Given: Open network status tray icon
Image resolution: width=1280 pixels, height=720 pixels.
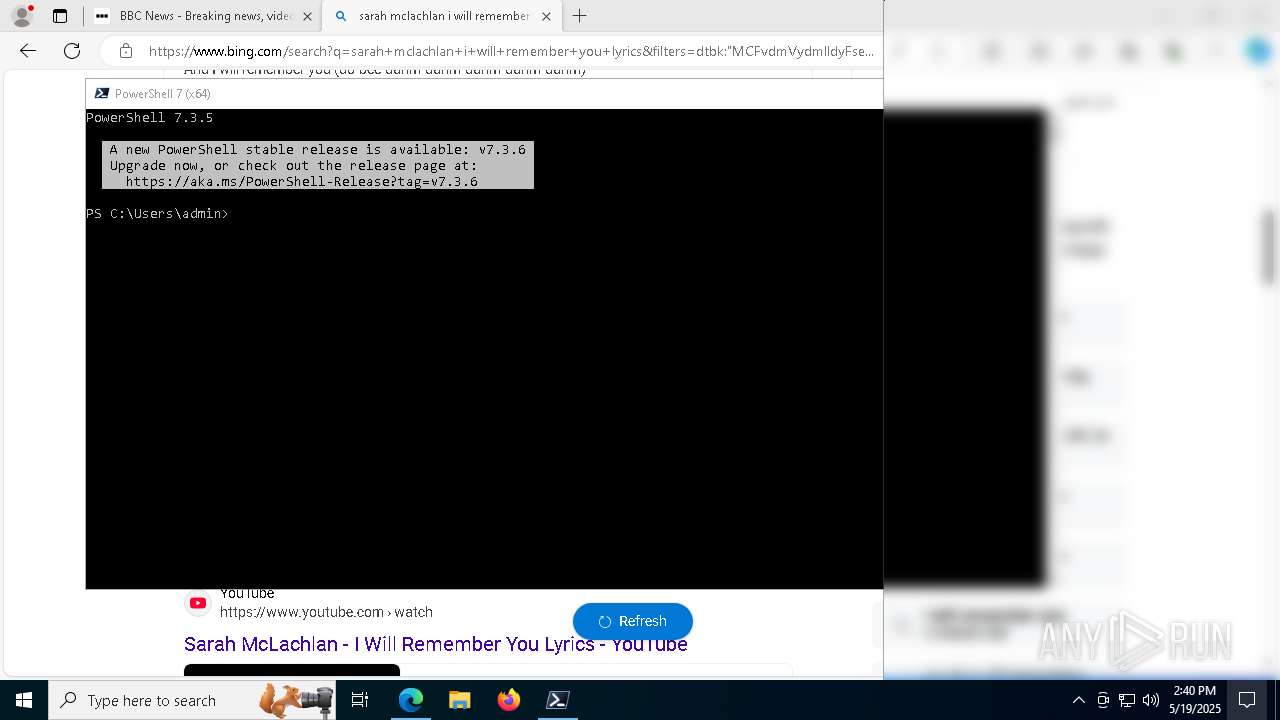Looking at the screenshot, I should pyautogui.click(x=1127, y=700).
